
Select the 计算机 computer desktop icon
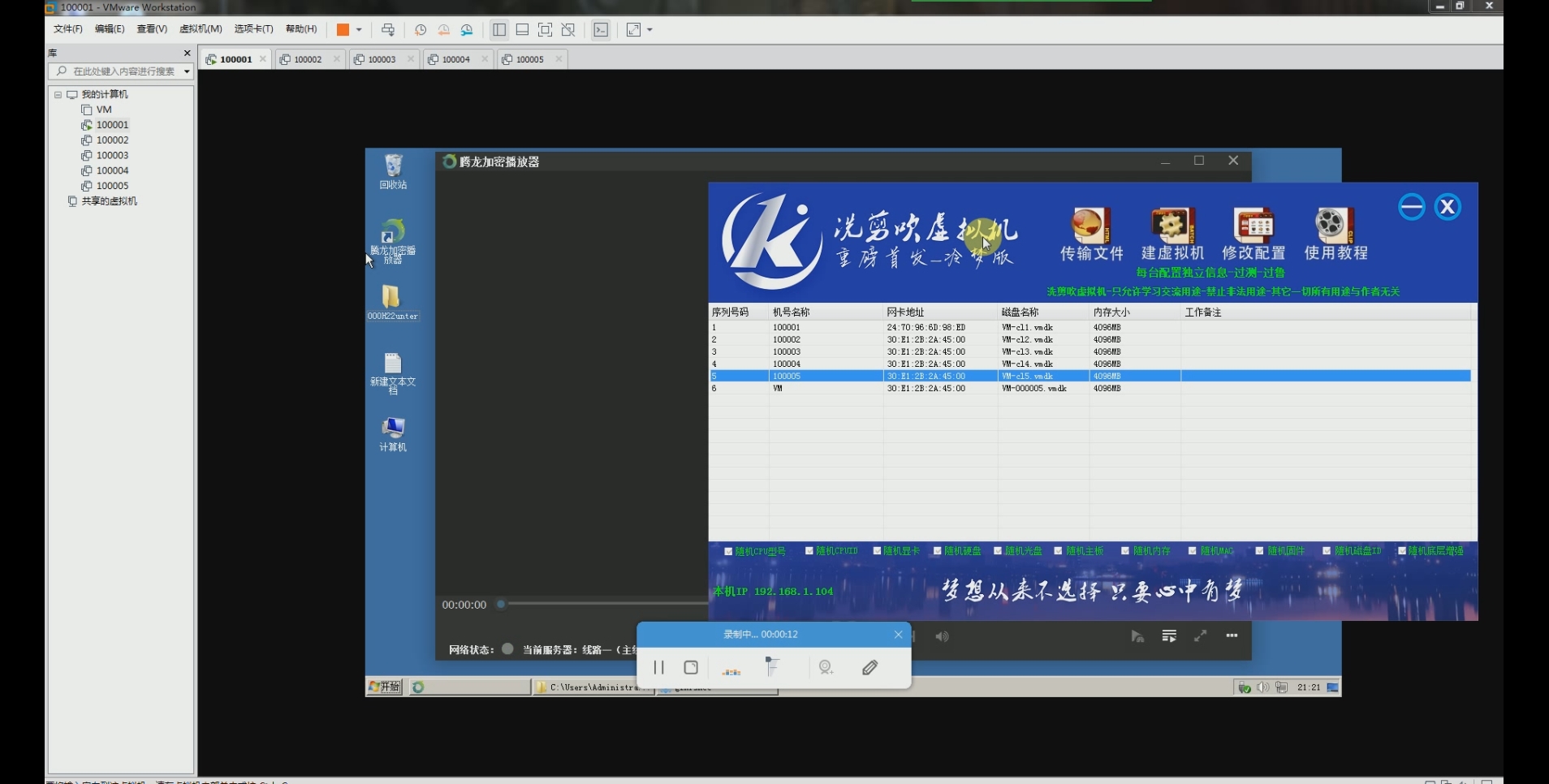point(393,434)
